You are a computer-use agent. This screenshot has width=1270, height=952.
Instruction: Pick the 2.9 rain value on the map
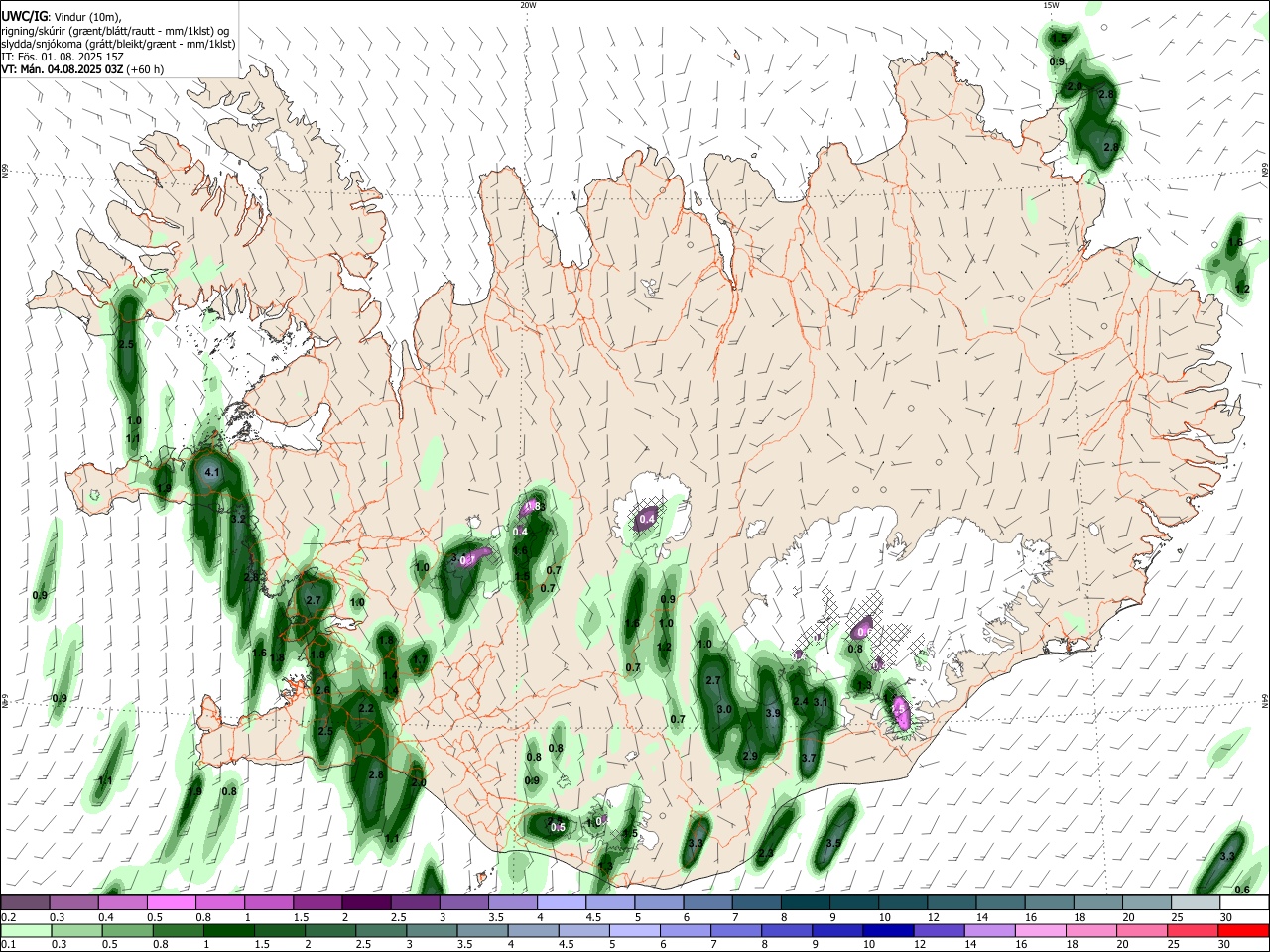(750, 756)
